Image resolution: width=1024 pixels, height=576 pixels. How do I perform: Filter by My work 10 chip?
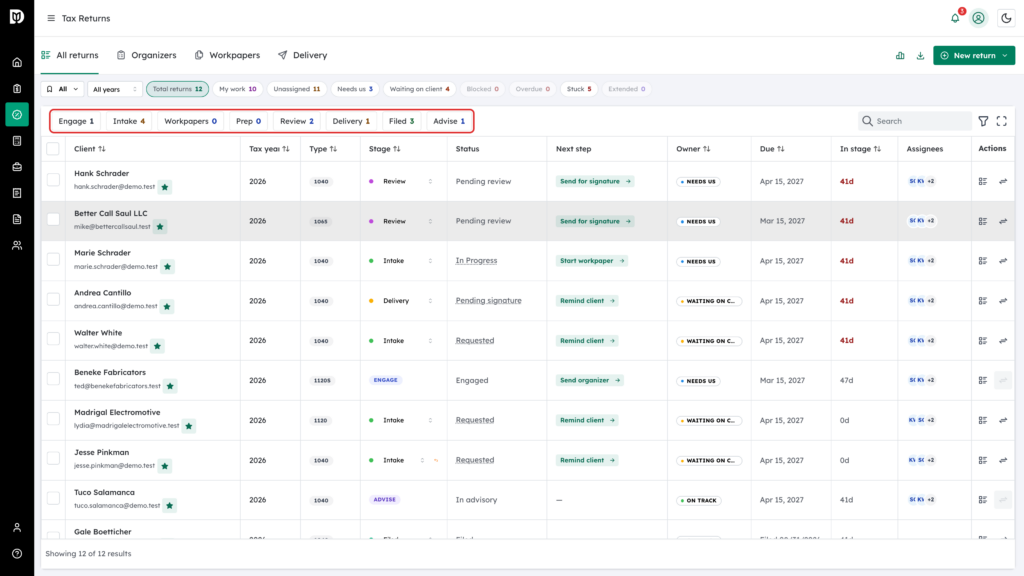click(238, 89)
